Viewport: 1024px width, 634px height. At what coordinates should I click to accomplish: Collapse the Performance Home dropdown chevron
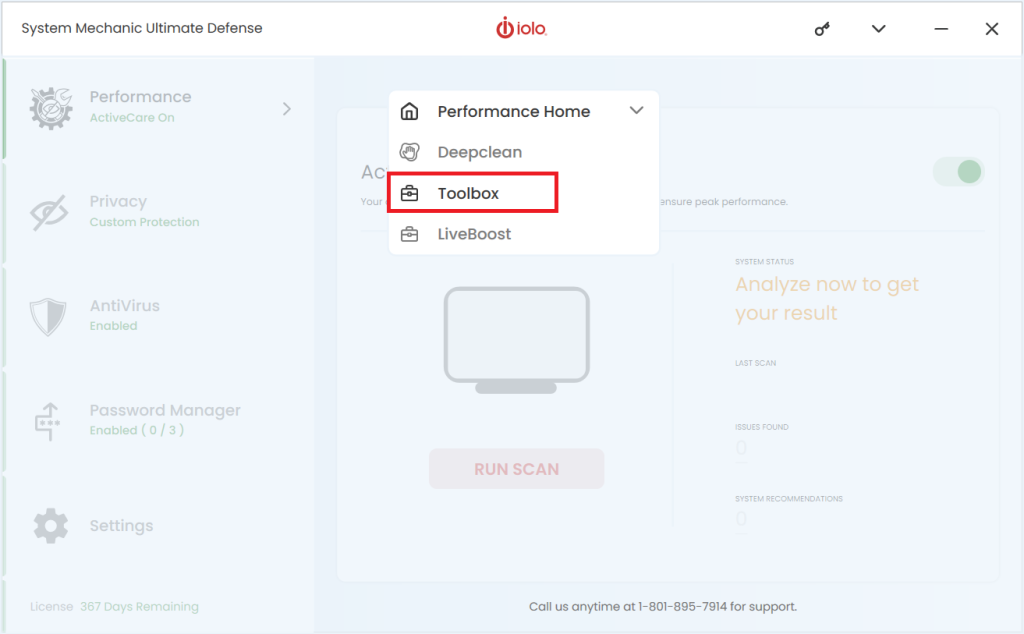point(637,111)
